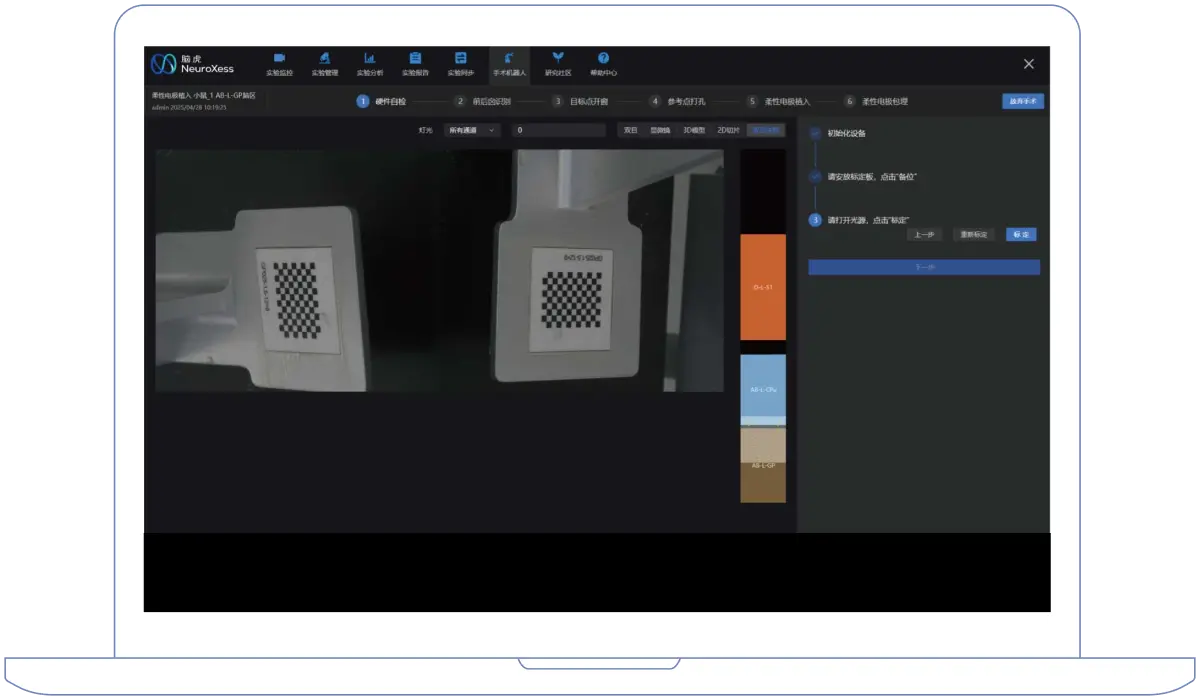Select the highlighted last view mode button
Image resolution: width=1200 pixels, height=700 pixels.
[x=767, y=130]
